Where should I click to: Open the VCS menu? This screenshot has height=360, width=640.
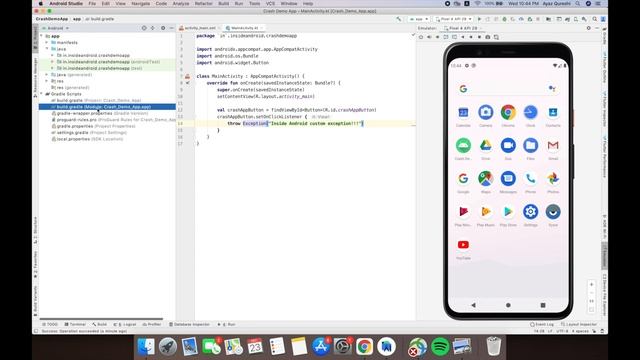(x=270, y=4)
